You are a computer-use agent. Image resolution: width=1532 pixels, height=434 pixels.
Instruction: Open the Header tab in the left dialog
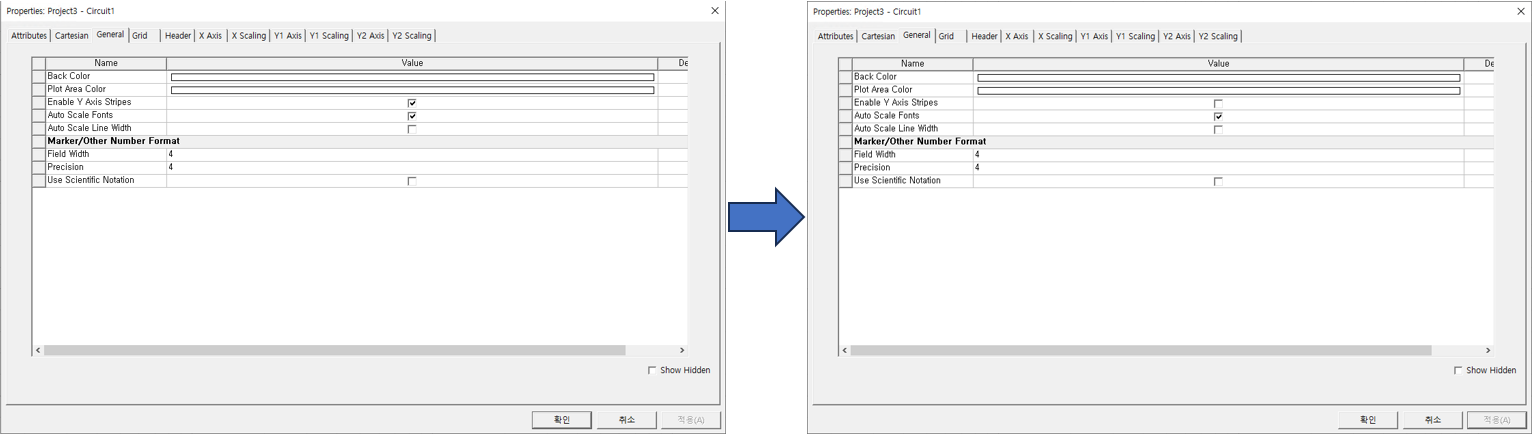click(x=178, y=36)
